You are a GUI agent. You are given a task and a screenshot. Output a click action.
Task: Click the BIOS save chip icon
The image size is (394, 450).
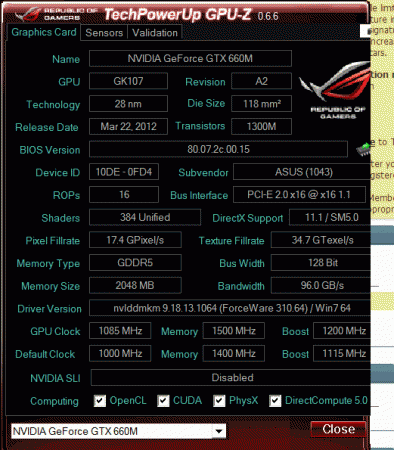tap(363, 149)
